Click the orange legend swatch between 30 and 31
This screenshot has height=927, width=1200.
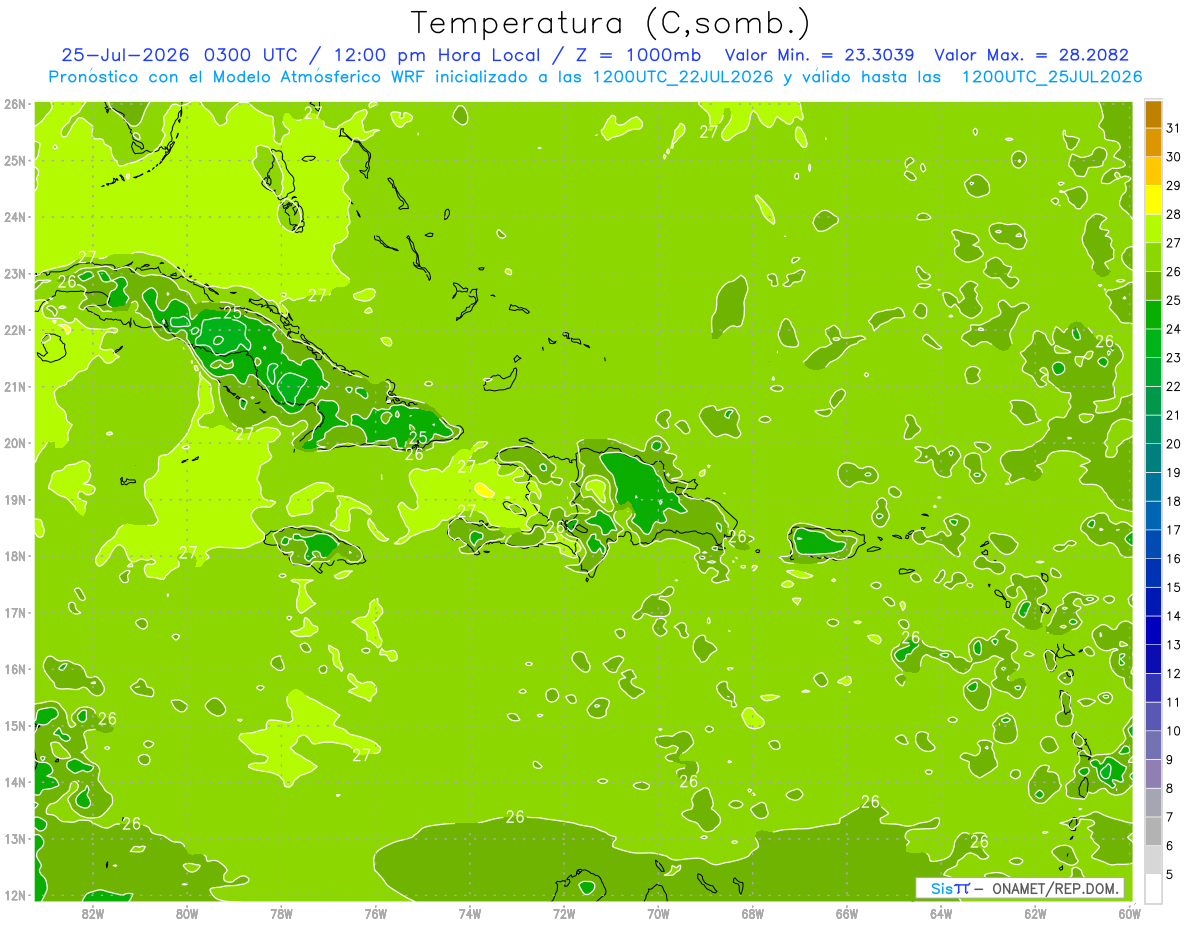(1153, 143)
